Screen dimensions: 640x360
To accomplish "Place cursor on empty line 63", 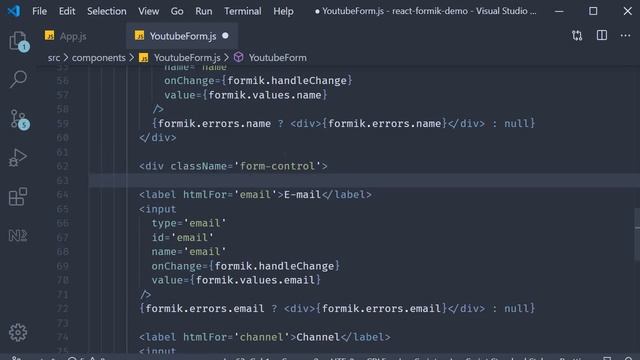I will (363, 180).
